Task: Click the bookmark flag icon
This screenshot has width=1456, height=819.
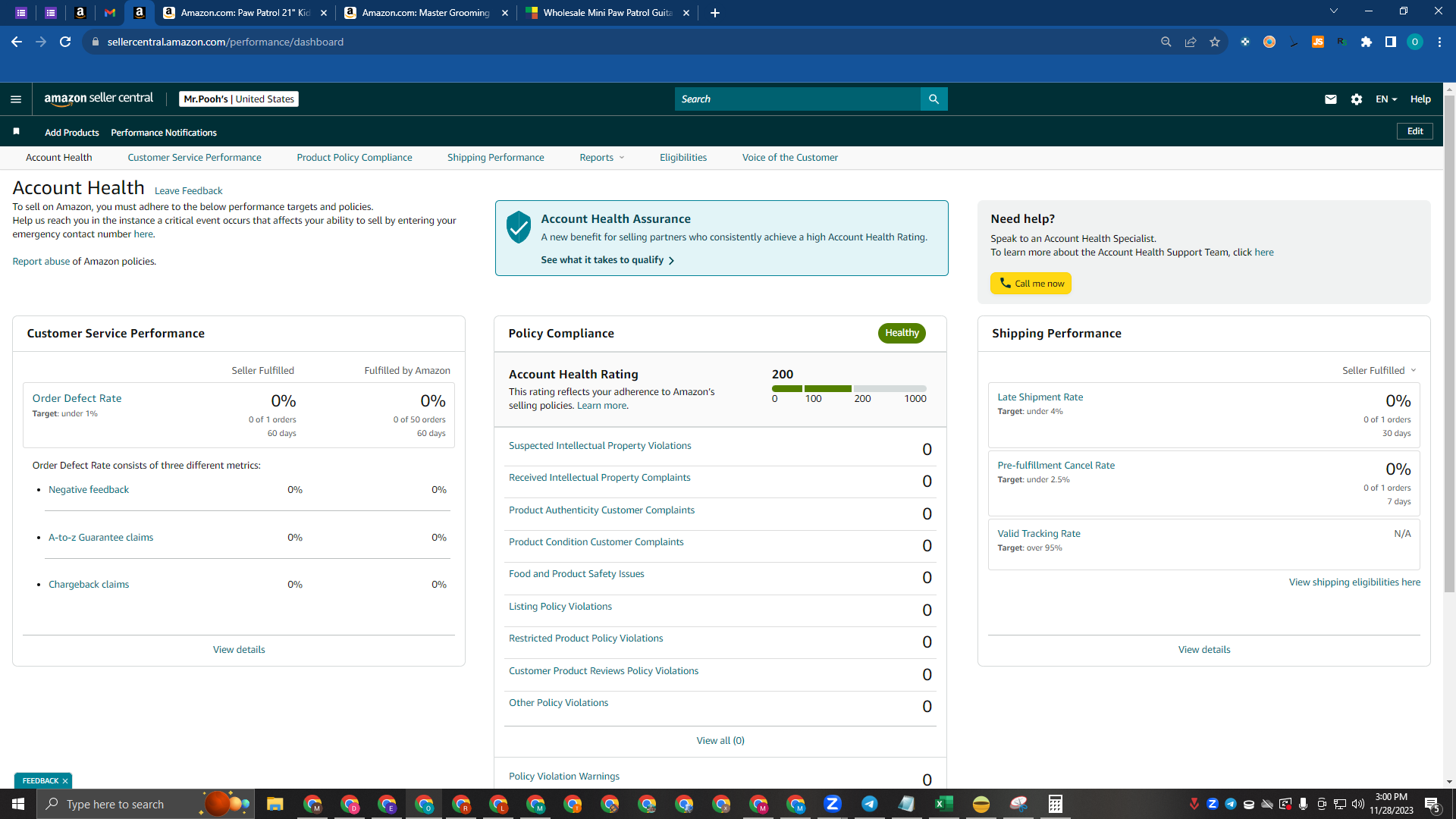Action: tap(16, 132)
